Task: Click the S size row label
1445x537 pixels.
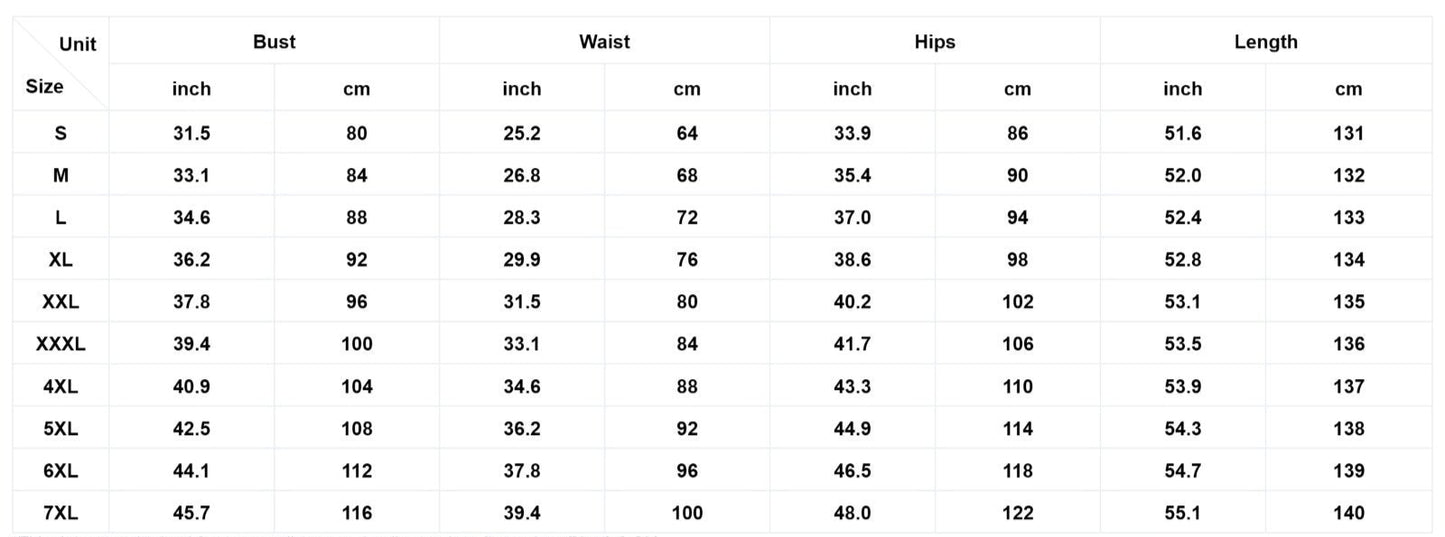Action: [61, 133]
